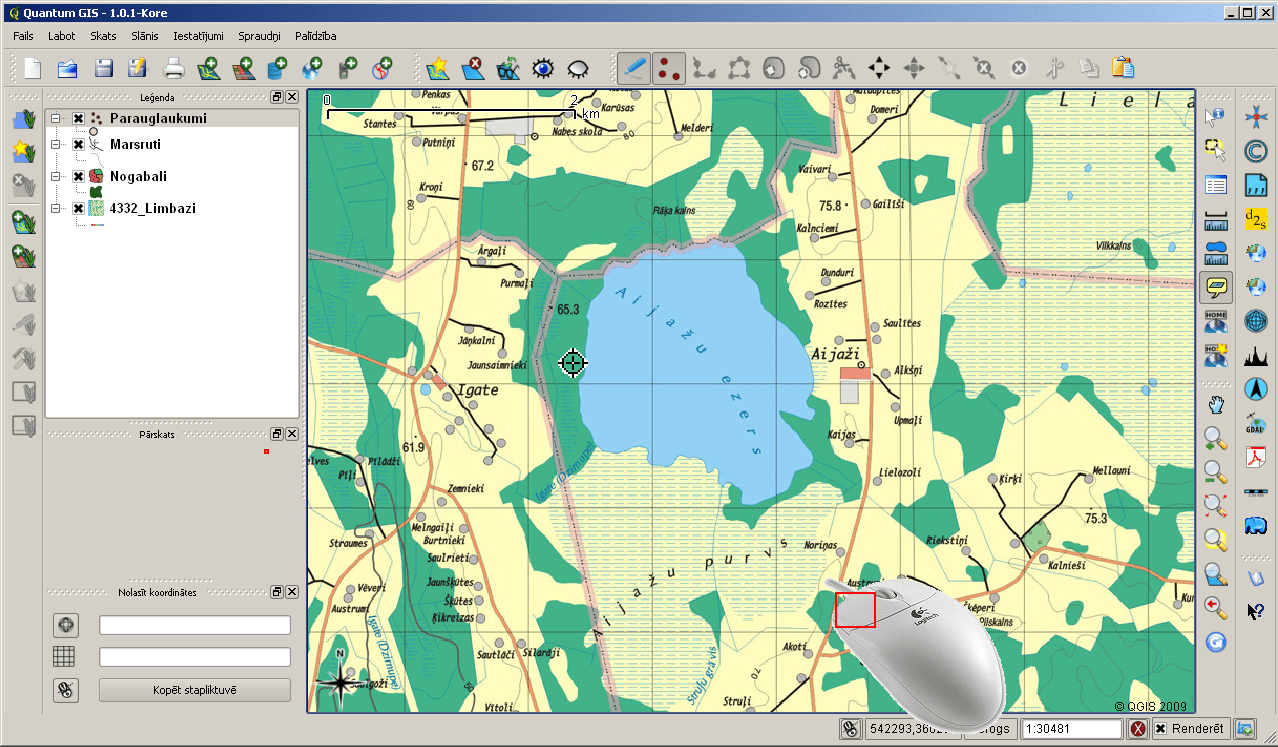The height and width of the screenshot is (747, 1278).
Task: Open the d2s converter plugin
Action: 1256,219
